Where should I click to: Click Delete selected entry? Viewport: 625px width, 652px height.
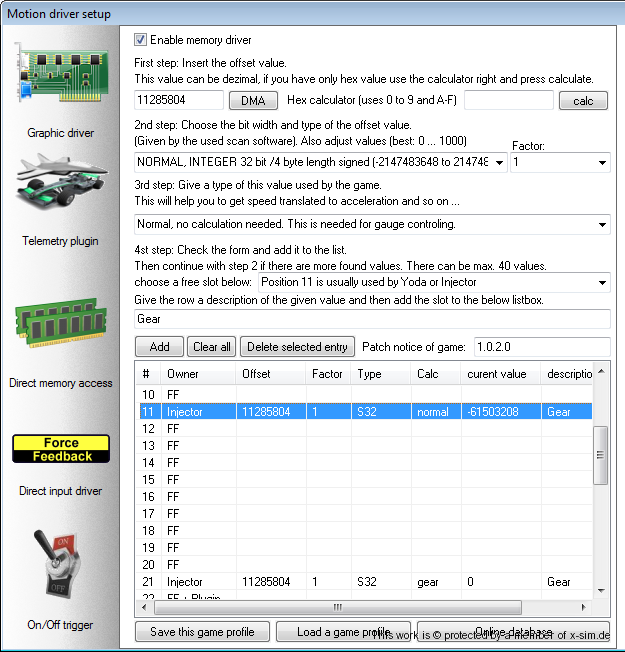pos(297,347)
